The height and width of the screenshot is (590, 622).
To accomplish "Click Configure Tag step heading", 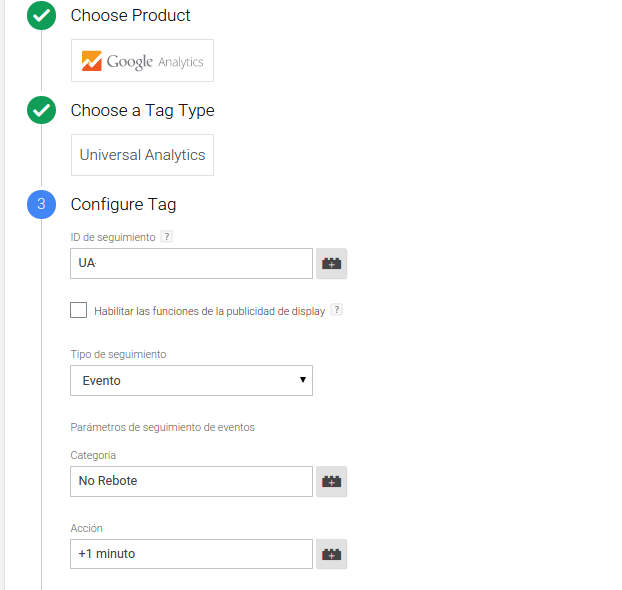I will click(123, 204).
